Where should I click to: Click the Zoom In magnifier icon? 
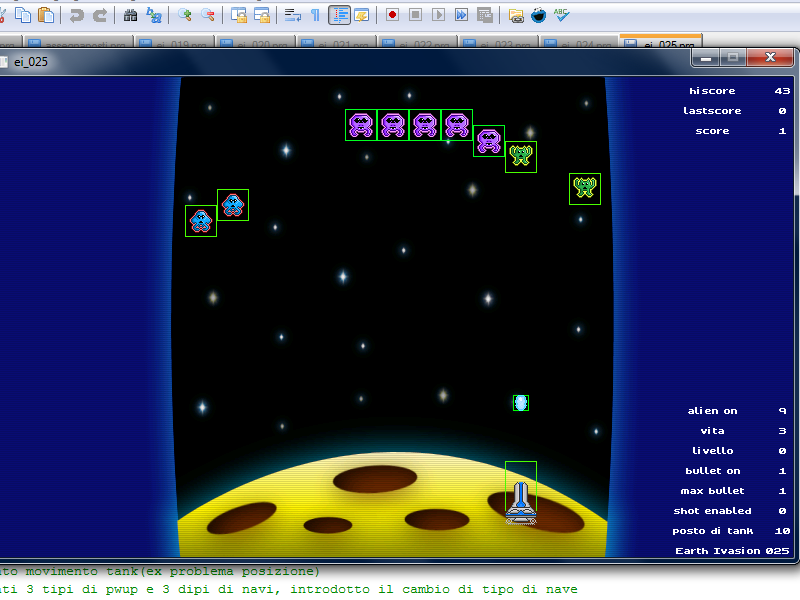tap(185, 15)
